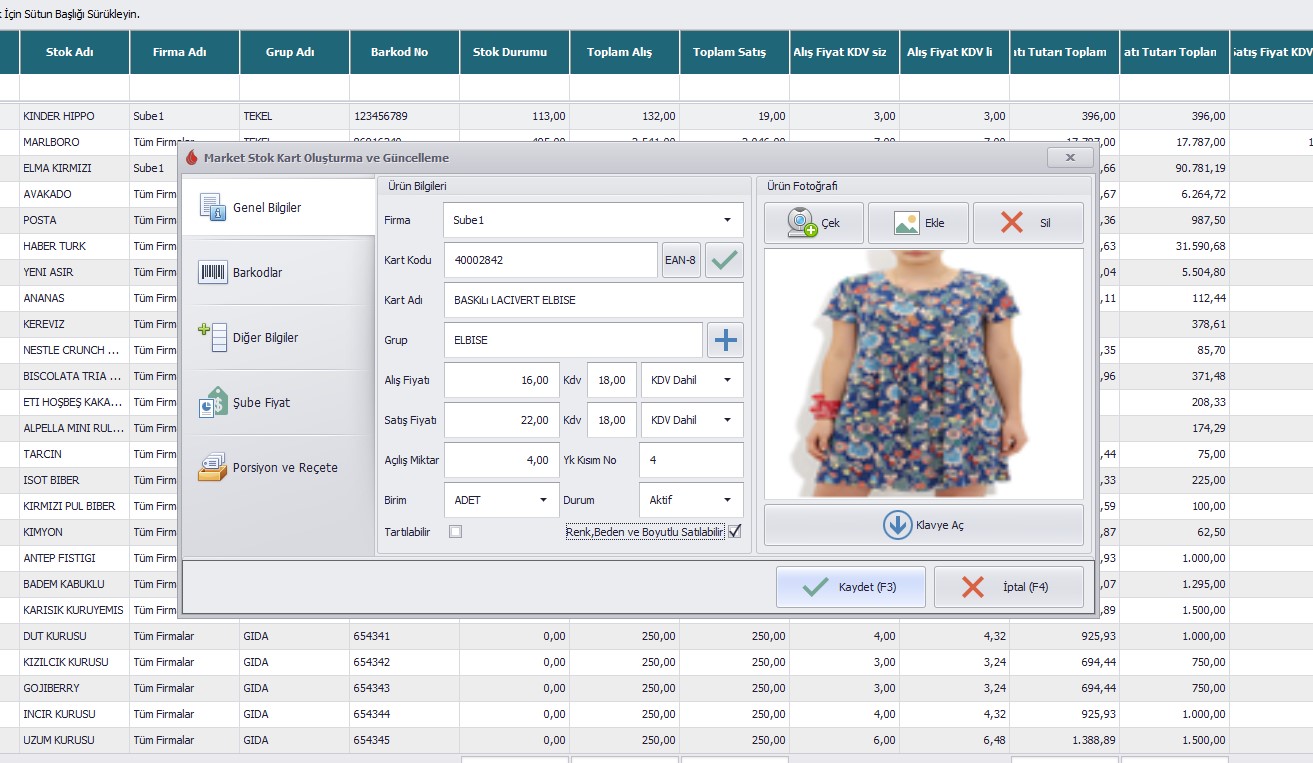
Task: Click barcode cell 123456789
Action: 404,116
